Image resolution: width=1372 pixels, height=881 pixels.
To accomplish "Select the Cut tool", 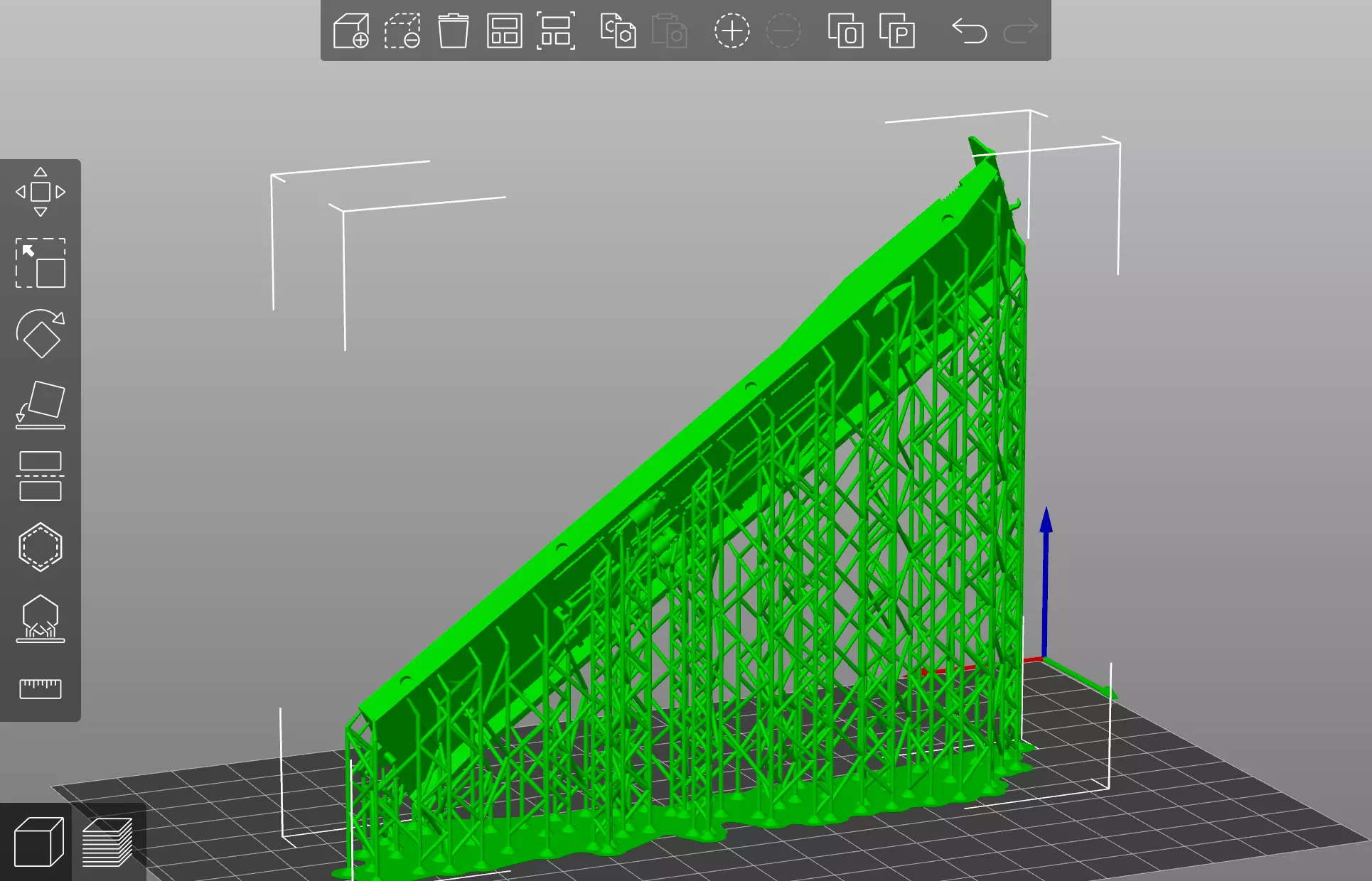I will coord(41,476).
